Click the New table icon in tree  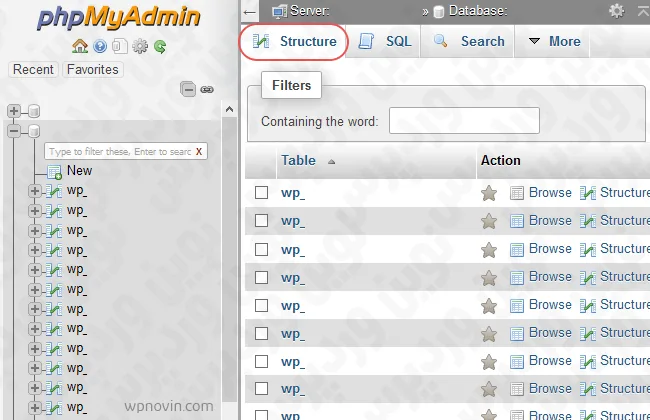tap(54, 171)
